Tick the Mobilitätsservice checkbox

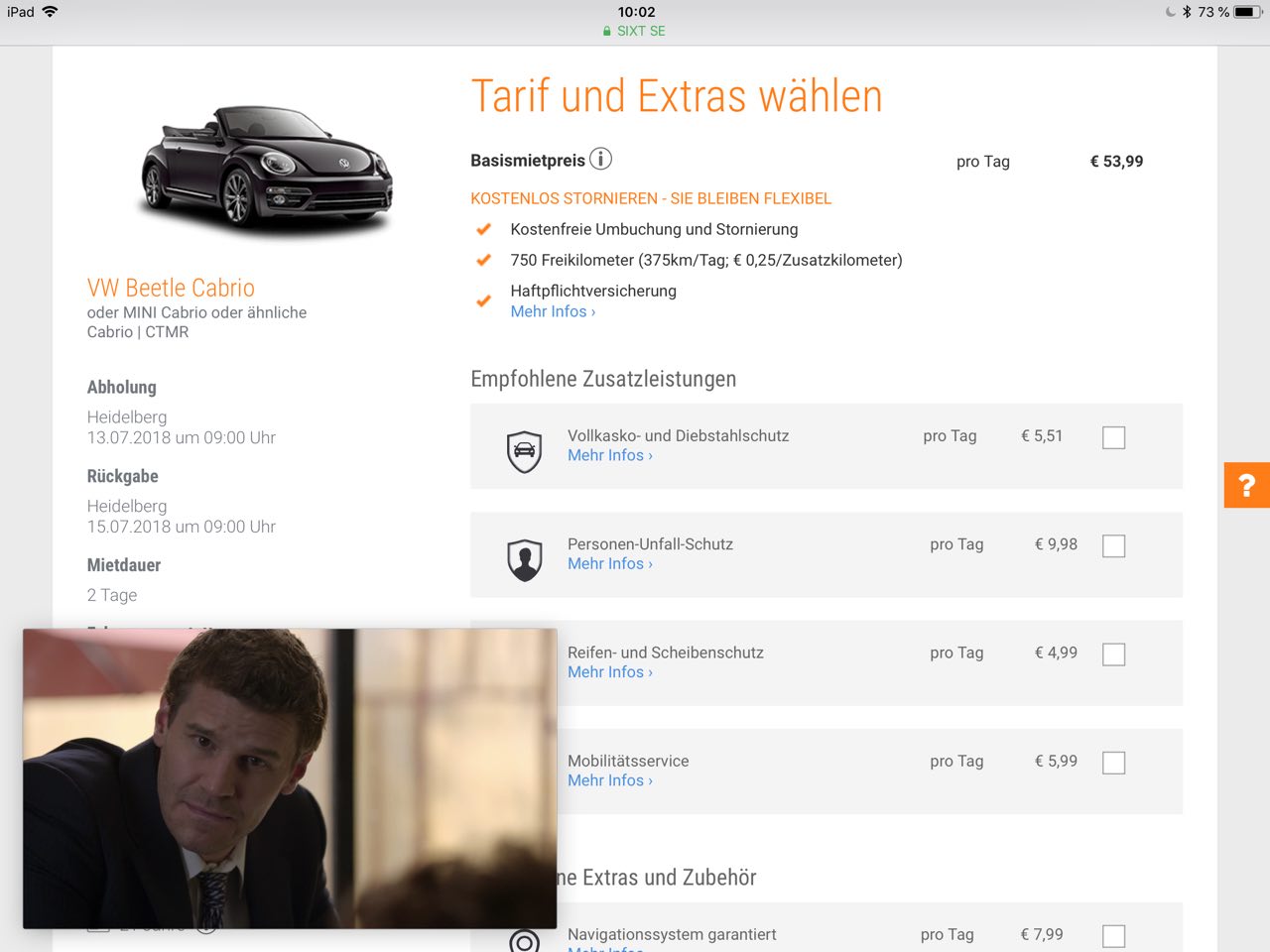[1113, 763]
